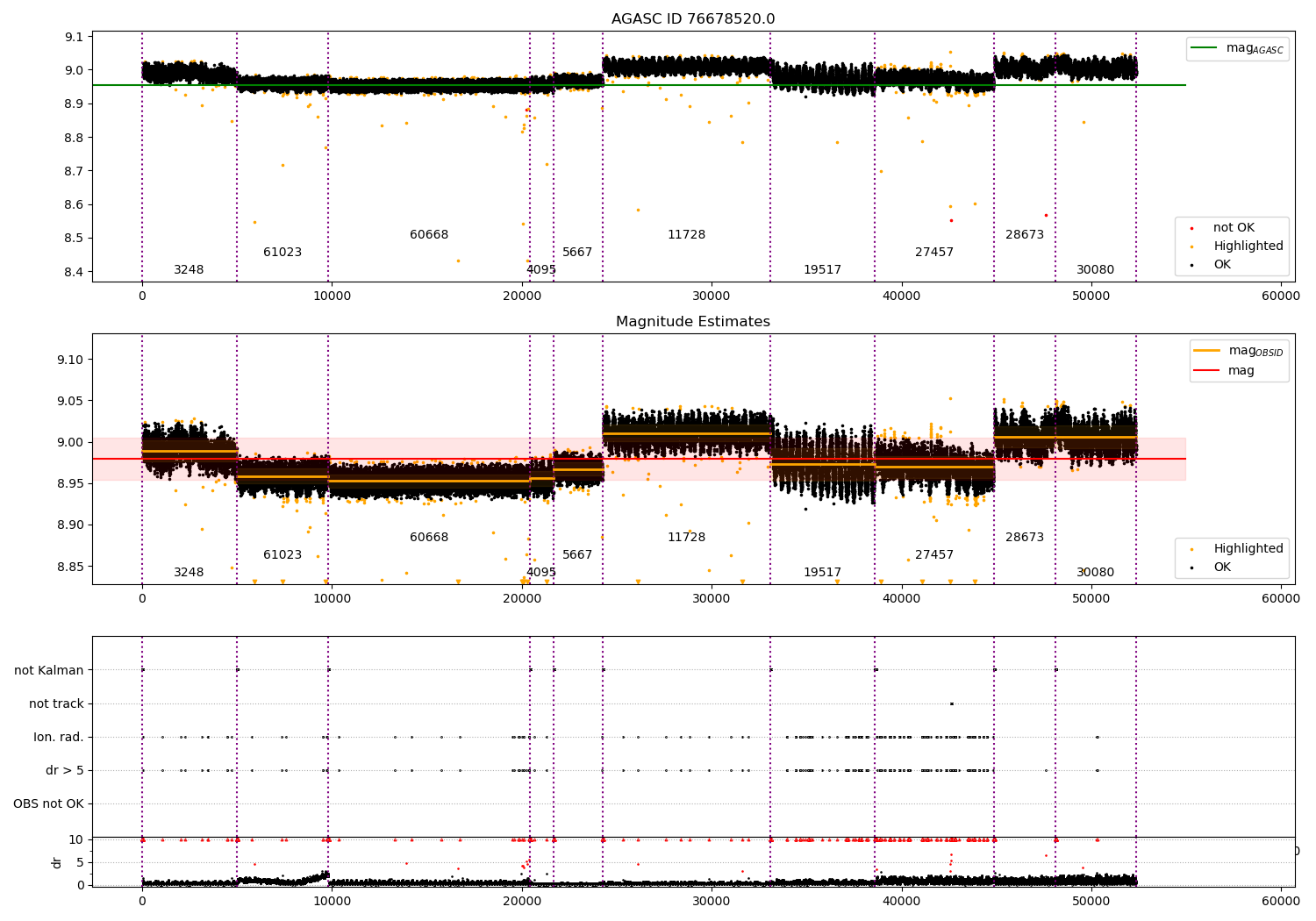Click the 5 tick on the dr axis

point(80,863)
